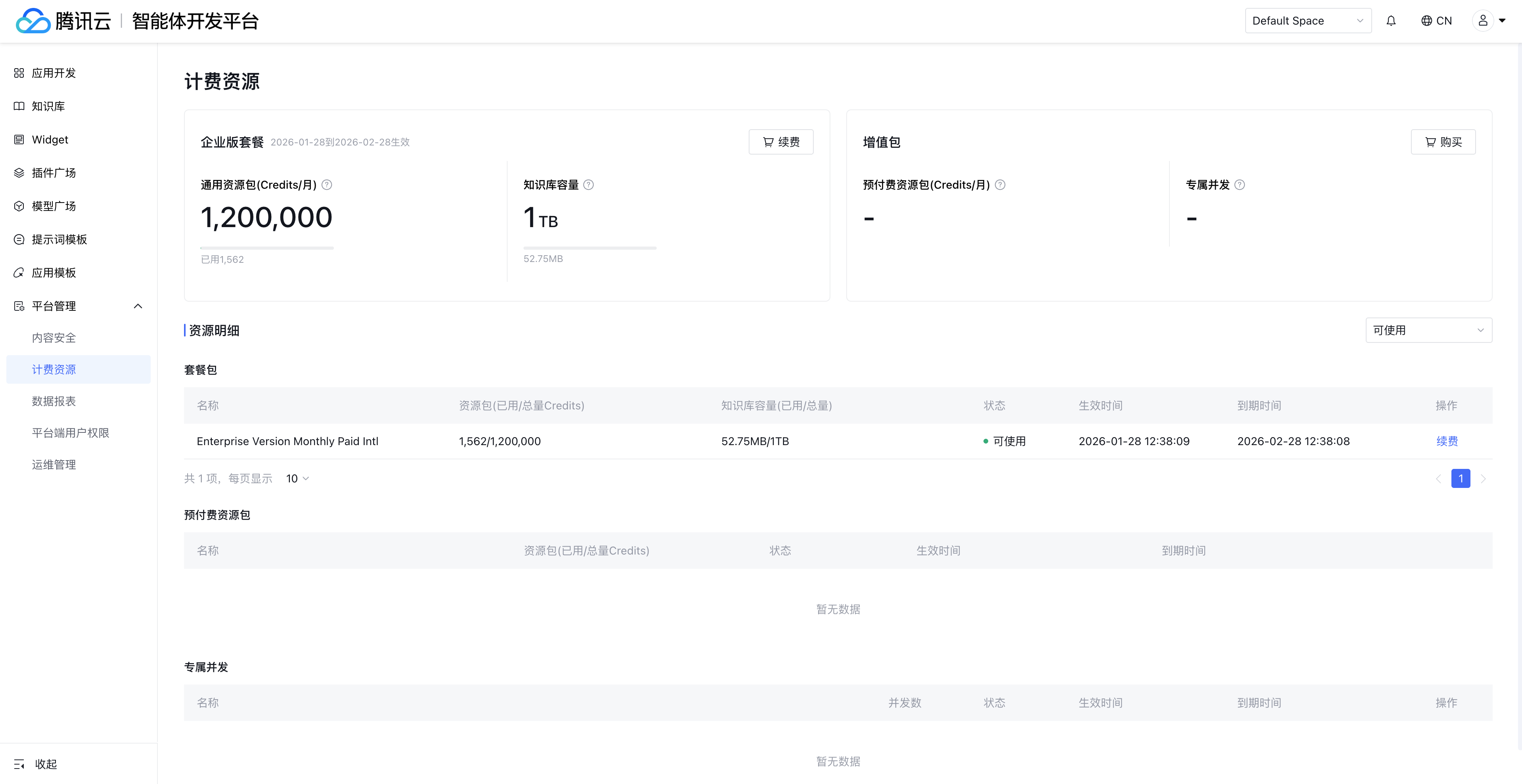Screen dimensions: 1522x784
Task: Open the page size 10 dropdown
Action: (297, 478)
